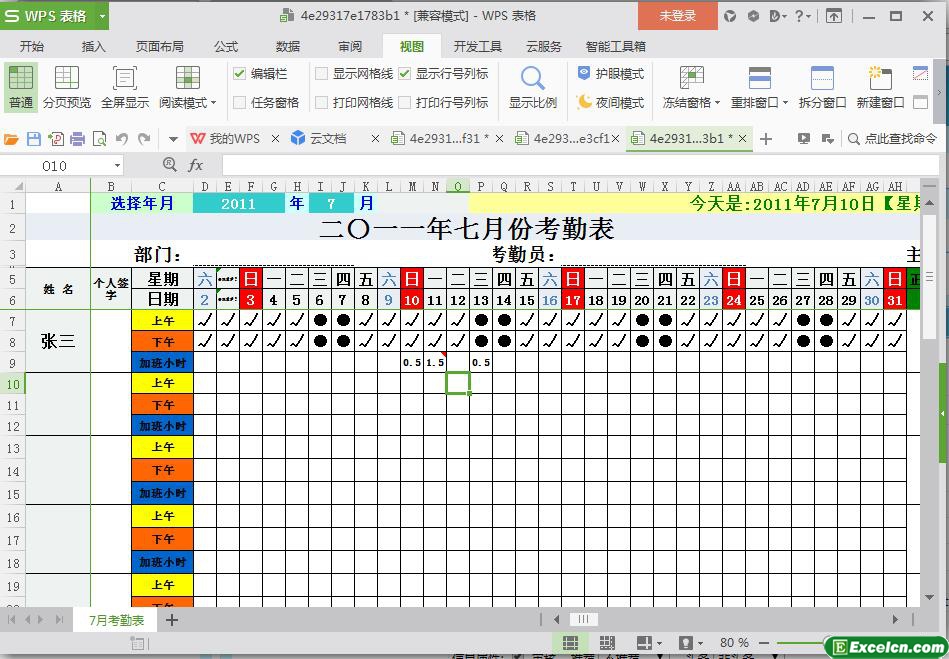Uncheck the 编辑栏 formula bar checkbox
This screenshot has height=659, width=949.
point(239,74)
